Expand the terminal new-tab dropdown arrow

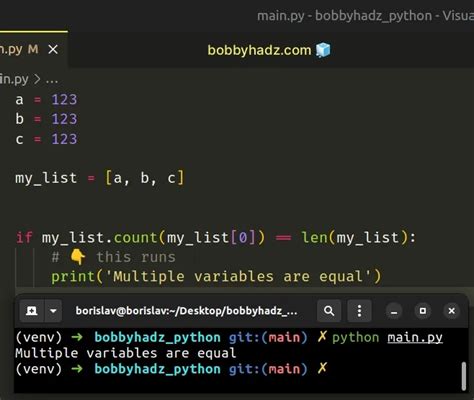click(x=53, y=311)
